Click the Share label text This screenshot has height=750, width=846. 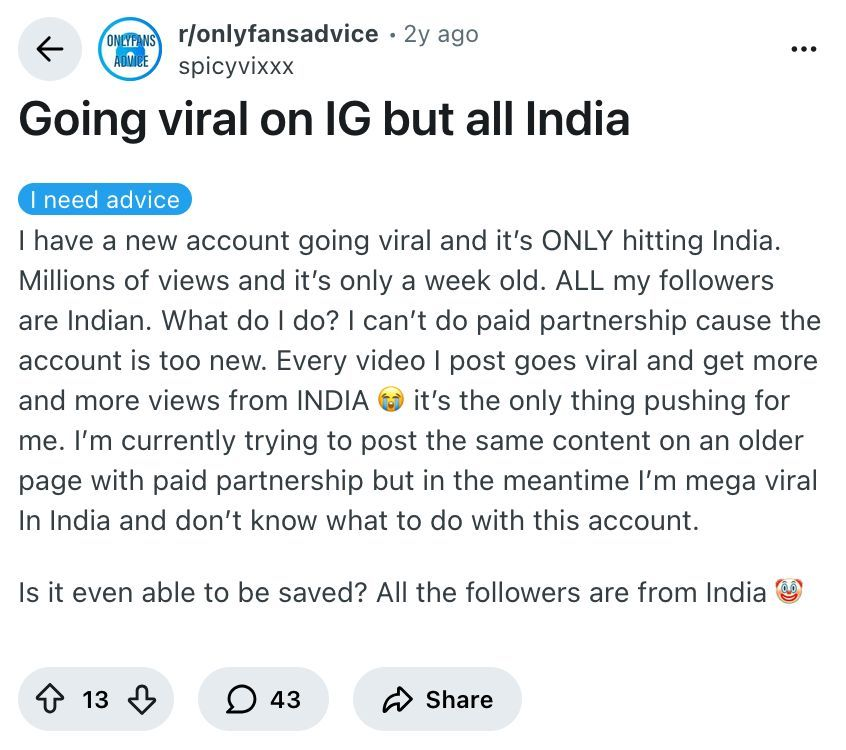[x=459, y=700]
